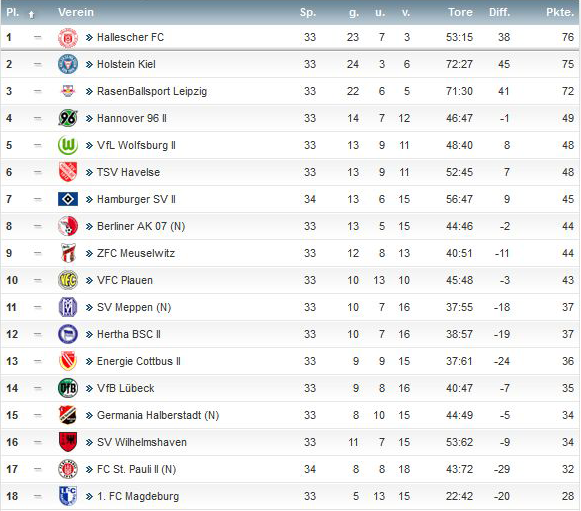Screen dimensions: 581x511
Task: Sort table by Pl. arrow header
Action: coord(31,14)
